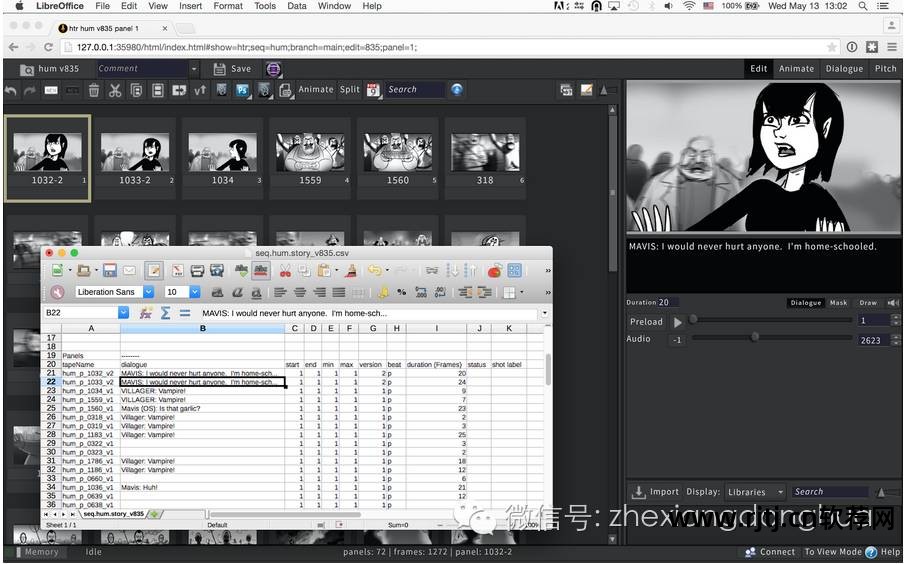
Task: Click the export as PDF icon
Action: click(177, 270)
